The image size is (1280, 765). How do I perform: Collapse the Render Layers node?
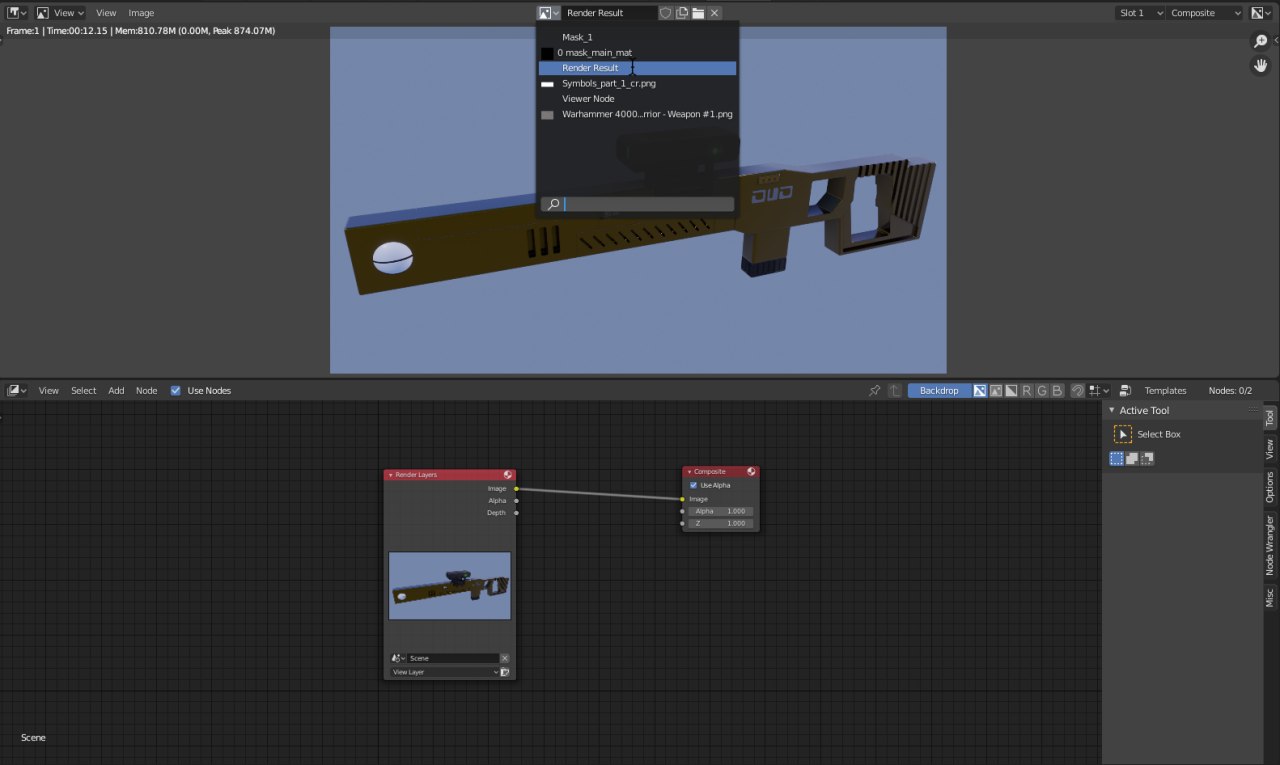coord(391,475)
